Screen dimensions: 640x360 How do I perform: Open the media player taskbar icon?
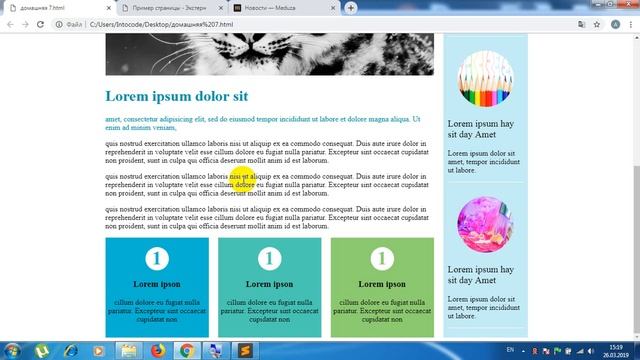[98, 351]
